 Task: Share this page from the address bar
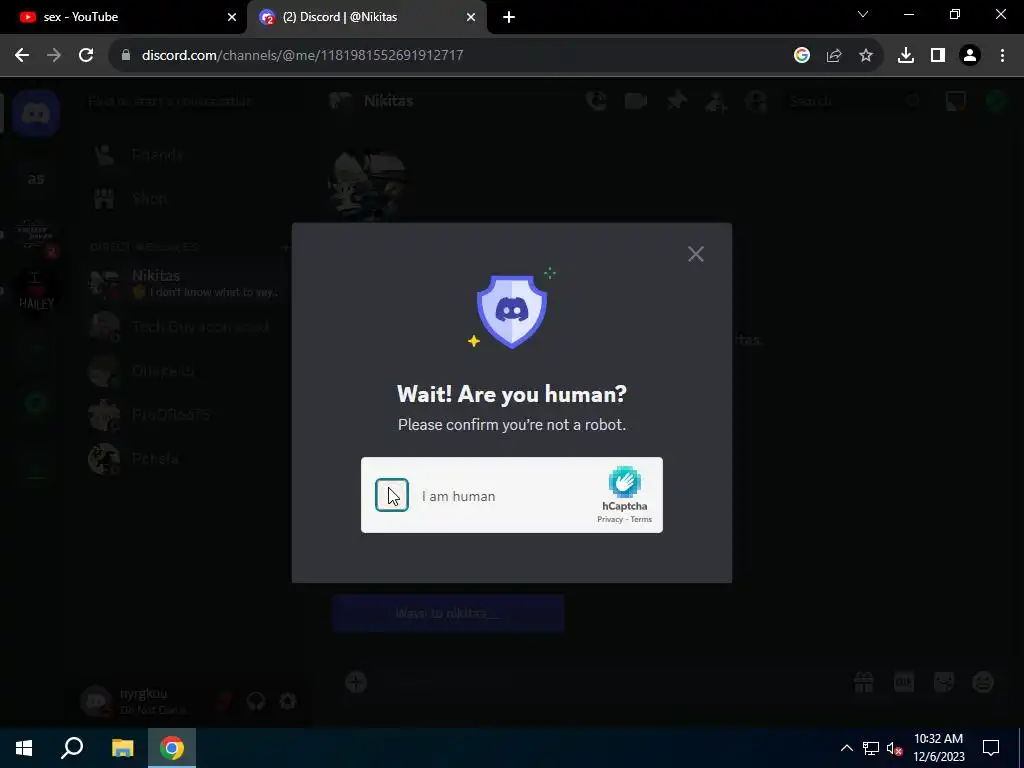point(834,56)
